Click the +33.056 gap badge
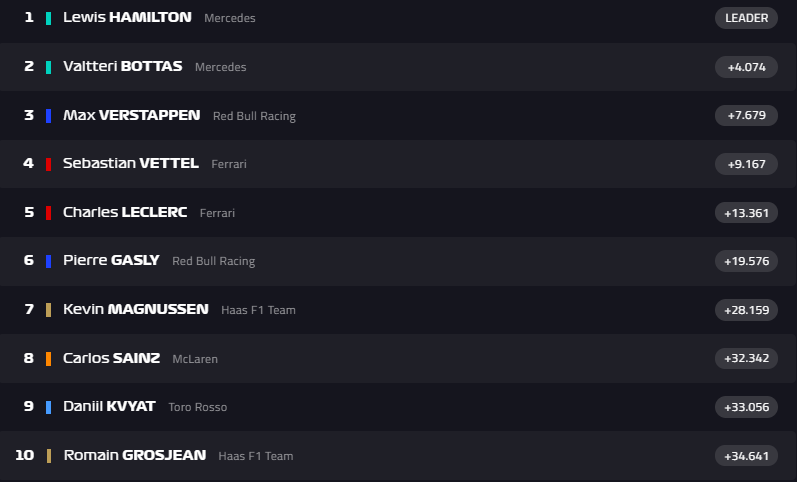Screen dimensions: 797x482 click(x=746, y=407)
